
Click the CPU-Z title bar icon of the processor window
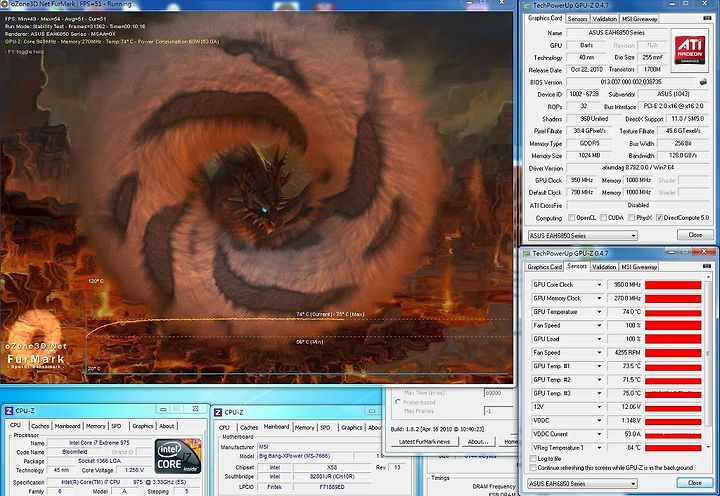click(x=9, y=411)
